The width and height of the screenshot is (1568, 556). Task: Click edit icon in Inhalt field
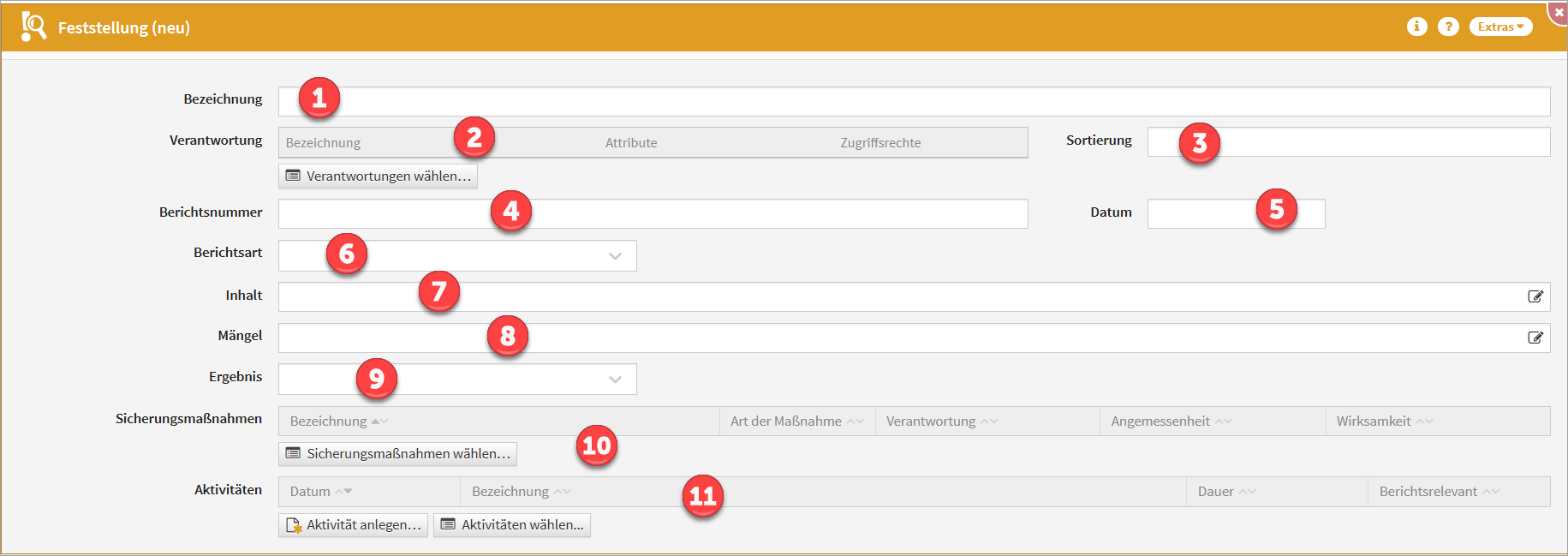click(x=1535, y=296)
